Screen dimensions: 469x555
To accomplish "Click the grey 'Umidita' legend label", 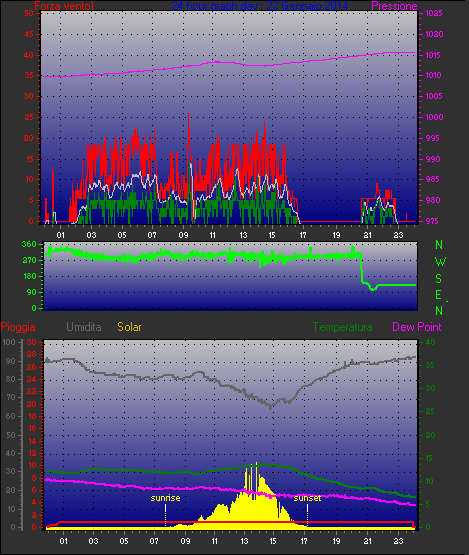I will [84, 327].
